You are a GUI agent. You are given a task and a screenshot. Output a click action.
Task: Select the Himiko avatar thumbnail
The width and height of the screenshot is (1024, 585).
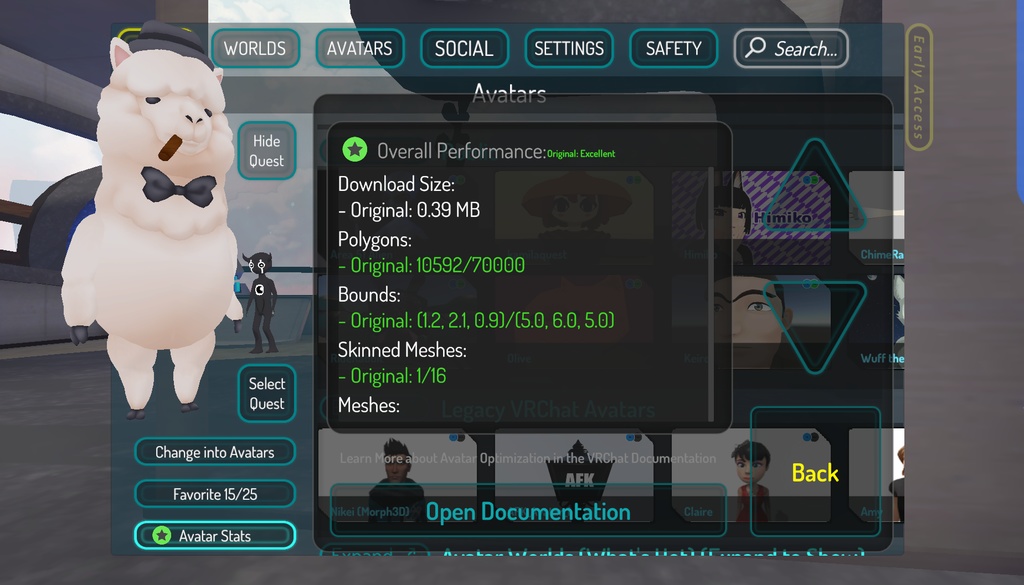(x=751, y=217)
